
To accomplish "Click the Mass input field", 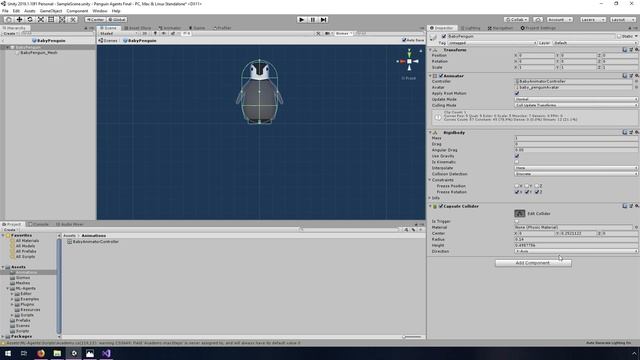I will 576,138.
